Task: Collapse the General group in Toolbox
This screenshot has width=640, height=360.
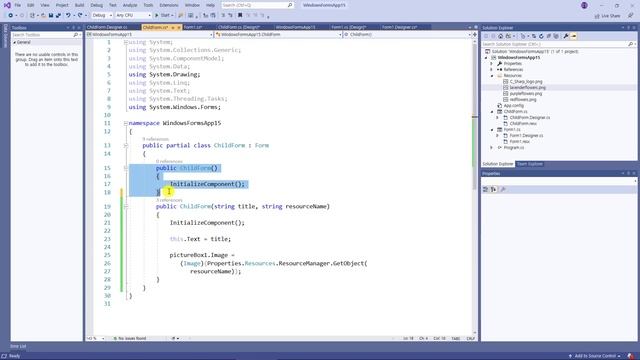Action: coord(14,42)
